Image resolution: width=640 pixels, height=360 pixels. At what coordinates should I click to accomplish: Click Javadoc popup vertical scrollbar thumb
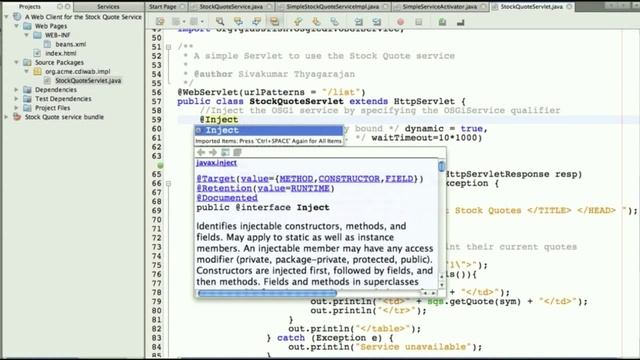[x=442, y=166]
